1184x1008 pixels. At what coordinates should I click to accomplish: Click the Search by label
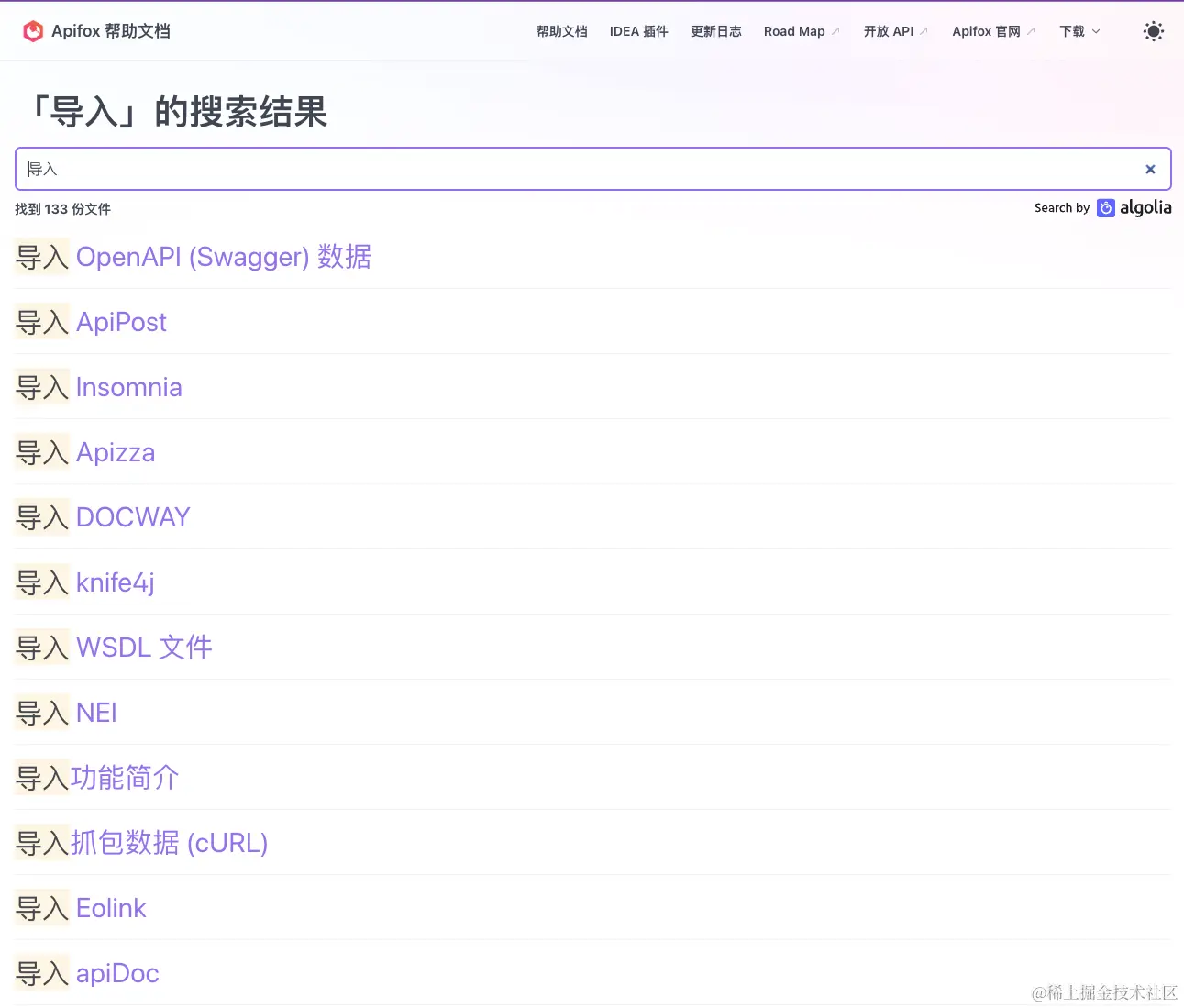1062,208
